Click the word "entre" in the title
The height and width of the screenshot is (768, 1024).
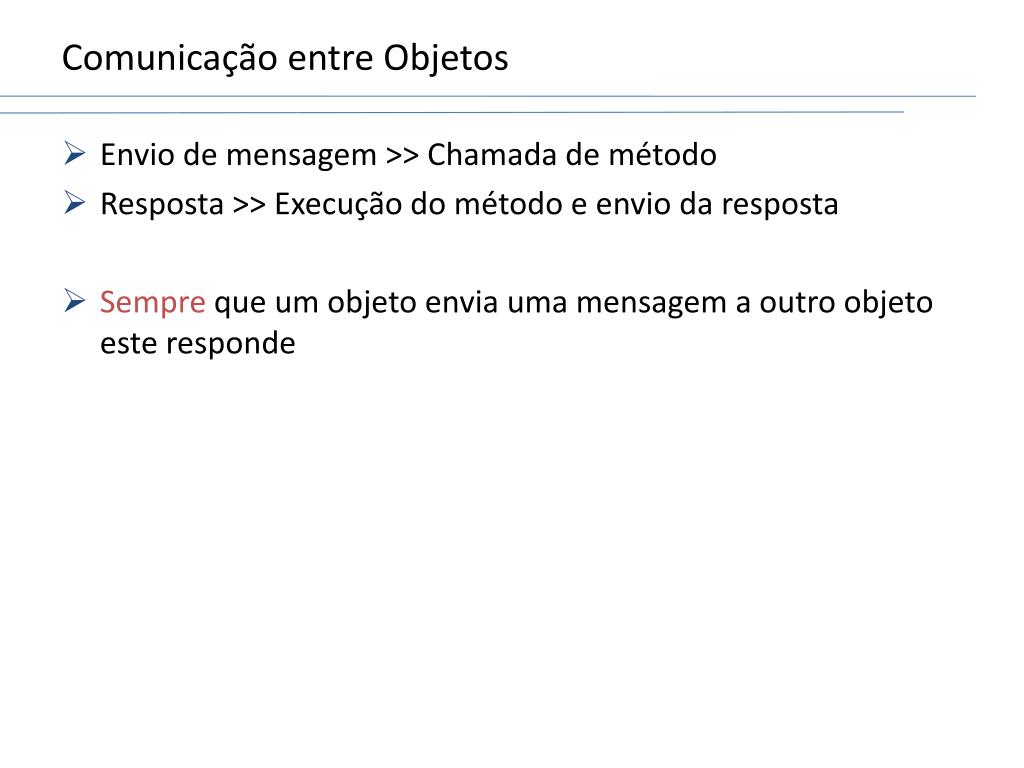coord(330,59)
